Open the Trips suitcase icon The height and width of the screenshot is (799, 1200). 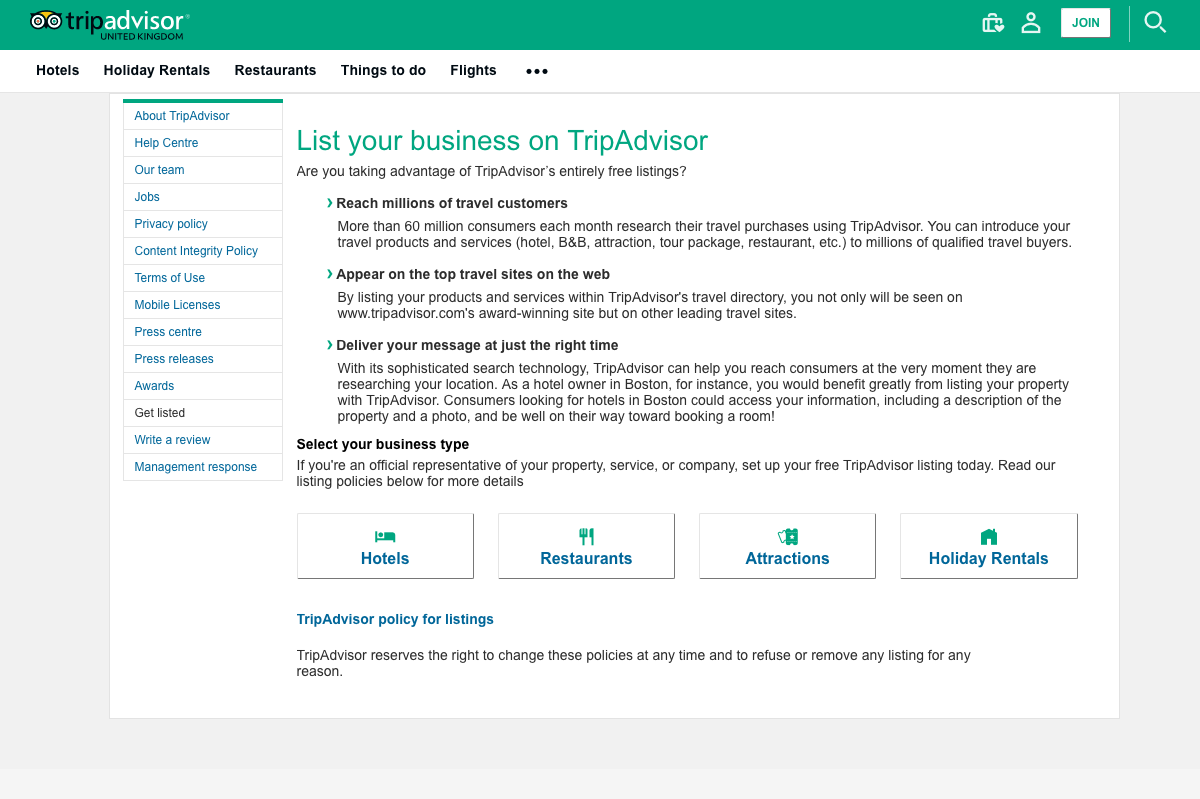tap(992, 22)
